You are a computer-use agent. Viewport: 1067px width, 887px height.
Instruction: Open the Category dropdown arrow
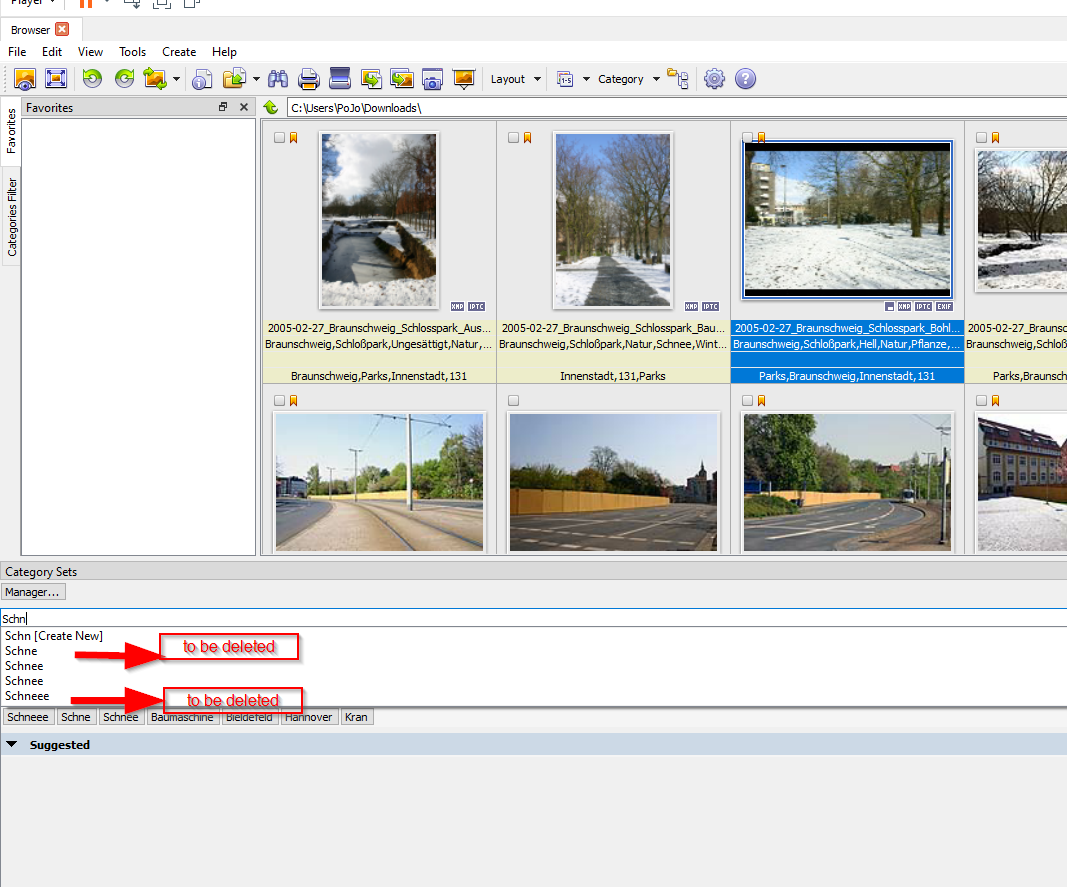pyautogui.click(x=656, y=79)
